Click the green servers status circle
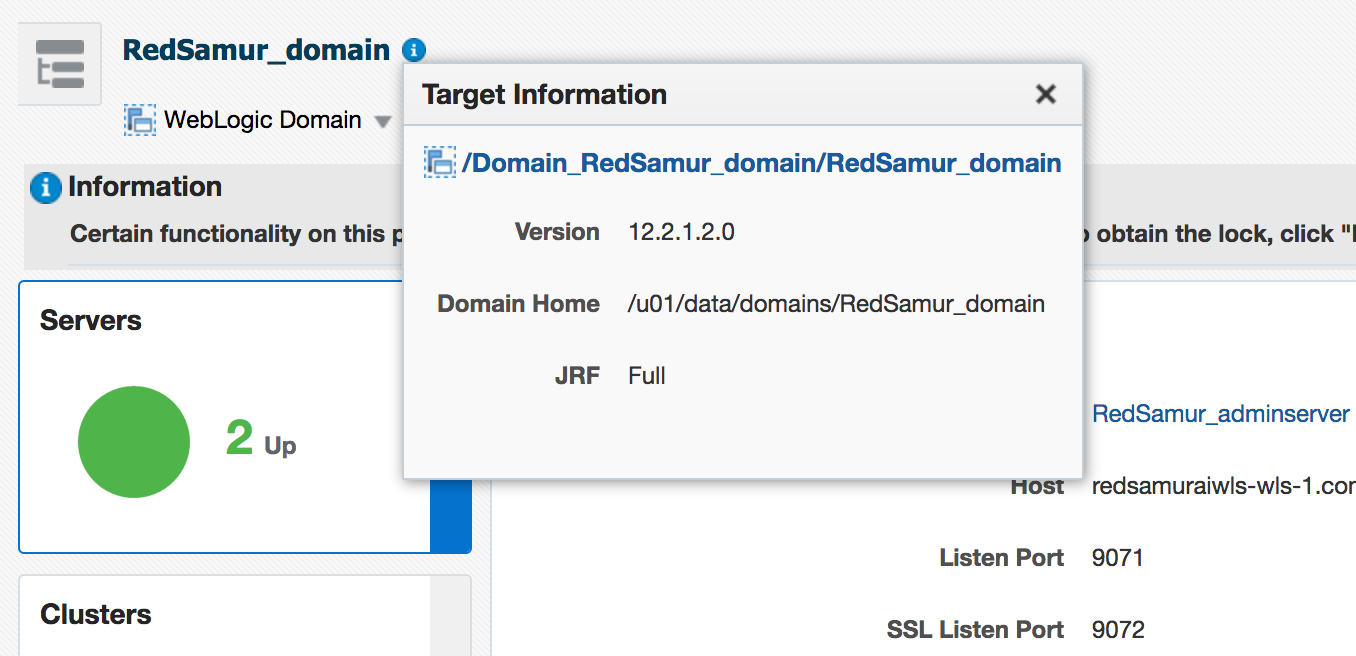1356x656 pixels. pos(134,442)
